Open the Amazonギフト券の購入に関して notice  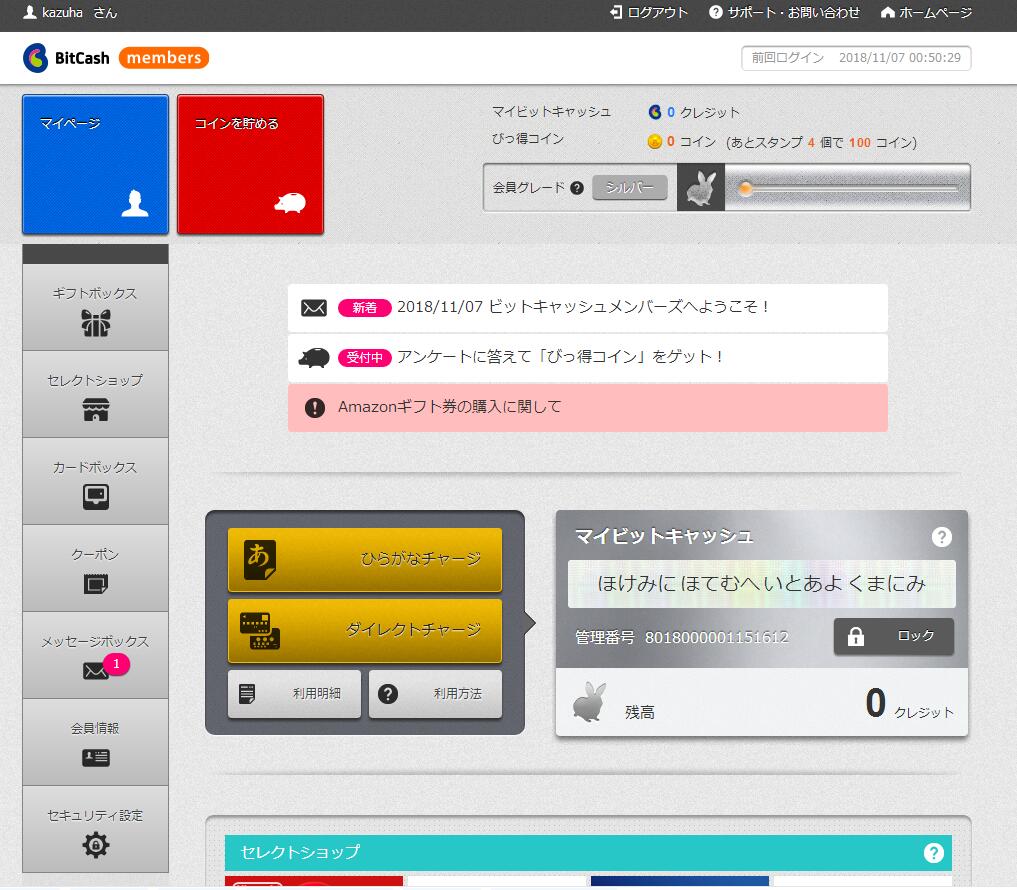pyautogui.click(x=587, y=408)
